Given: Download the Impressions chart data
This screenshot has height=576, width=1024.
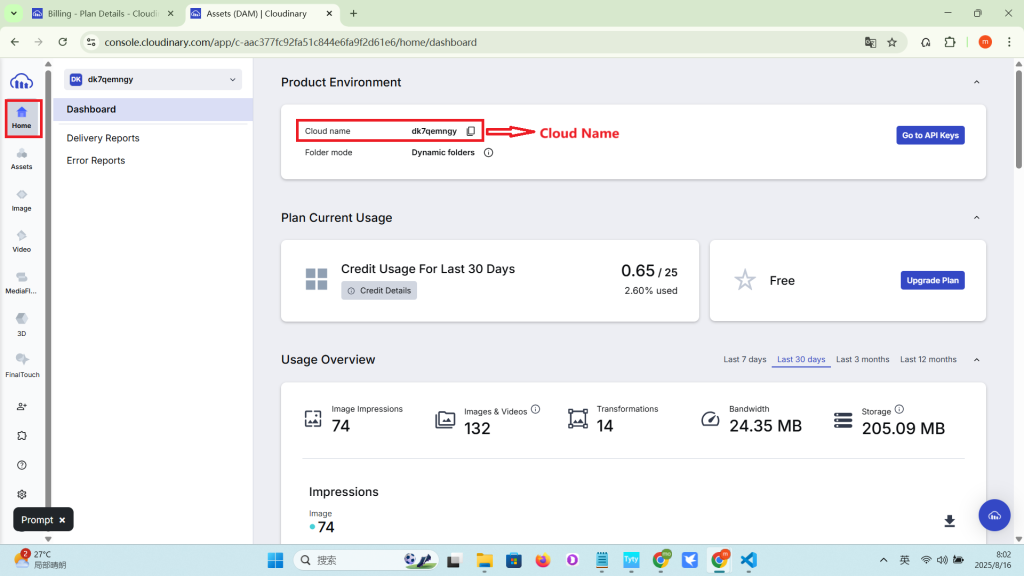Looking at the screenshot, I should tap(950, 520).
